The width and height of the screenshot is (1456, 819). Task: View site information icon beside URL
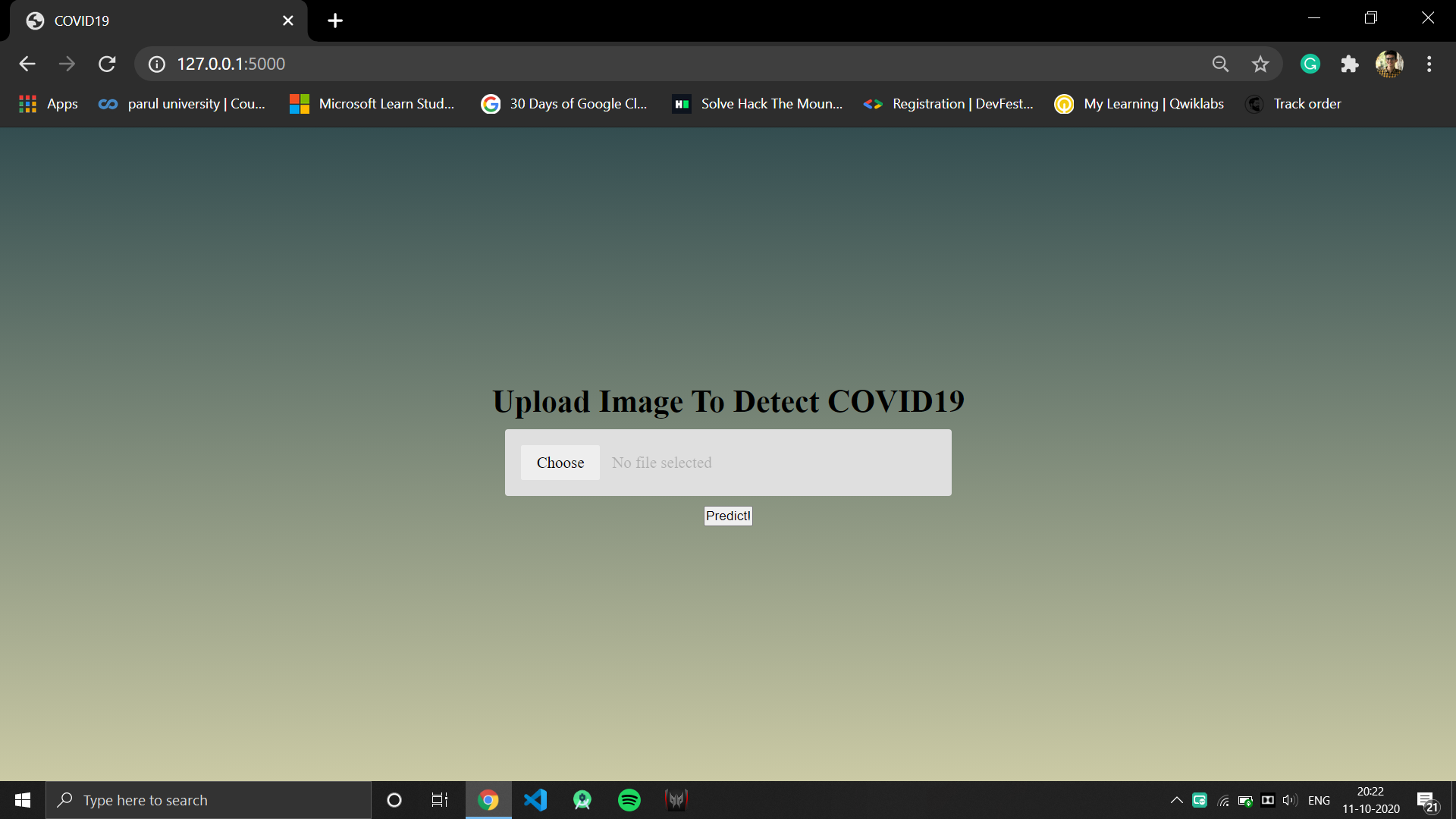157,64
